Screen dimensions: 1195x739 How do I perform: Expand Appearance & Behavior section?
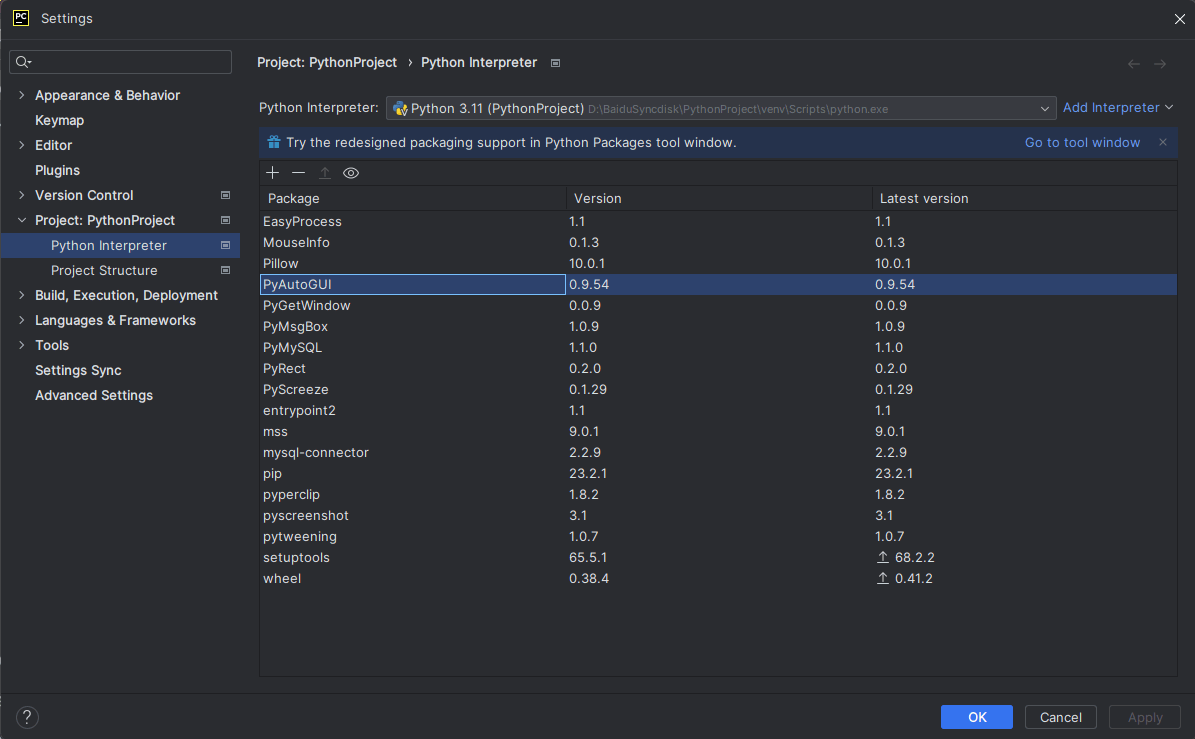click(22, 95)
